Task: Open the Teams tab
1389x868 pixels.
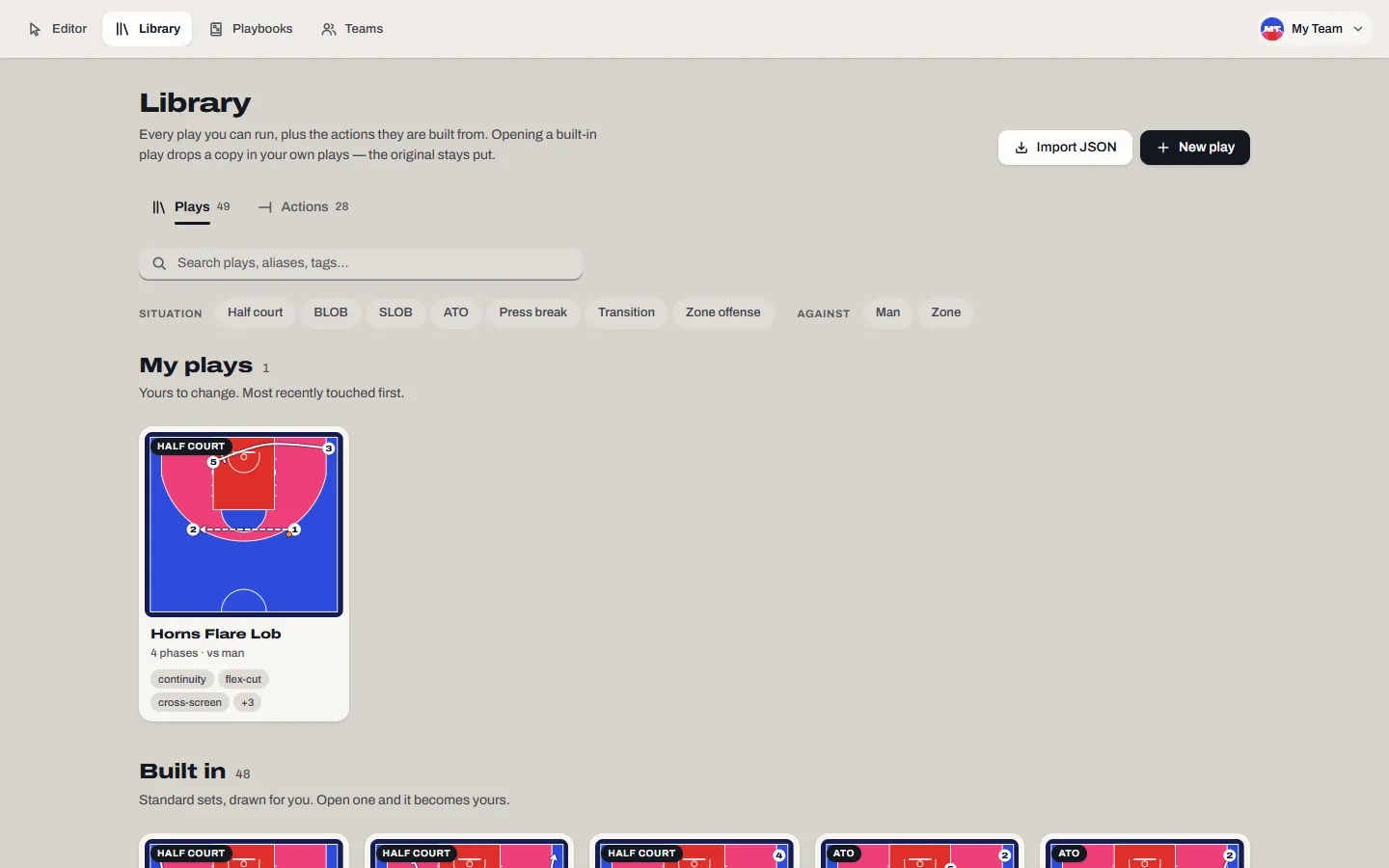Action: 352,29
